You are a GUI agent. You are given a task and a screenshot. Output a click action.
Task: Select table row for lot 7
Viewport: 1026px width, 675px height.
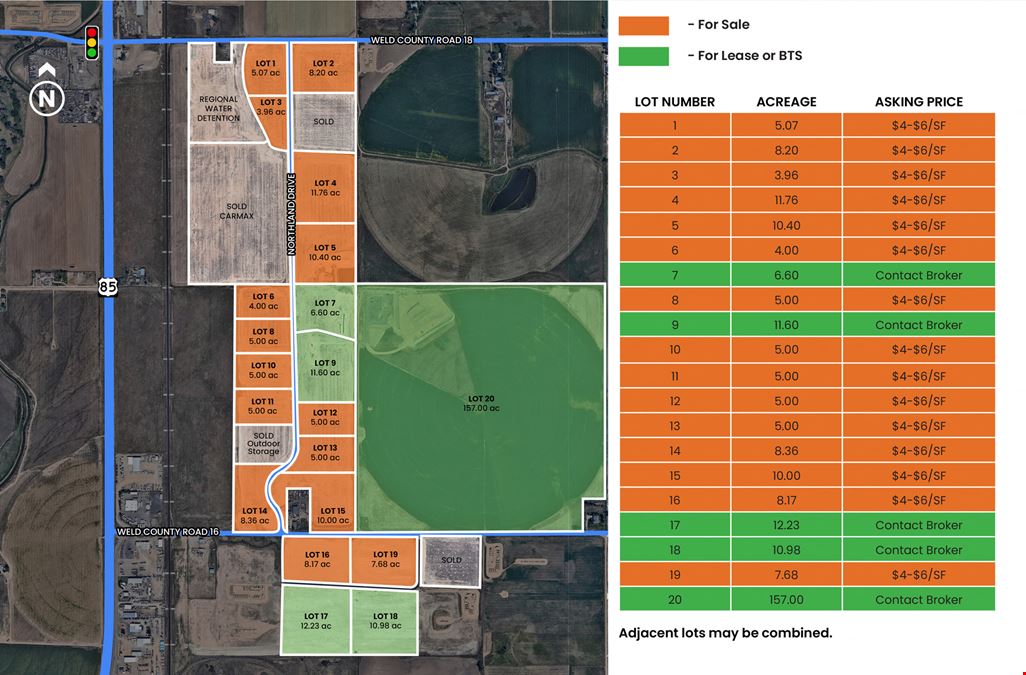[807, 275]
